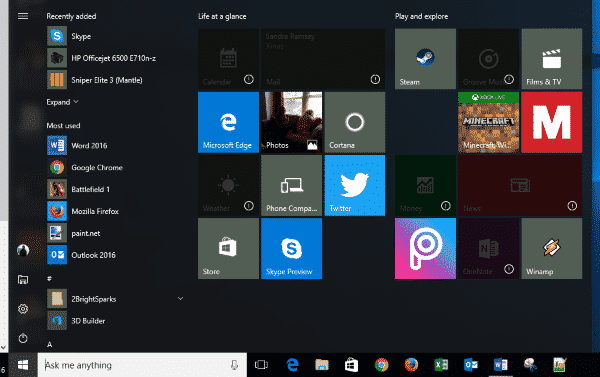Click Play and explore group header

coord(421,16)
